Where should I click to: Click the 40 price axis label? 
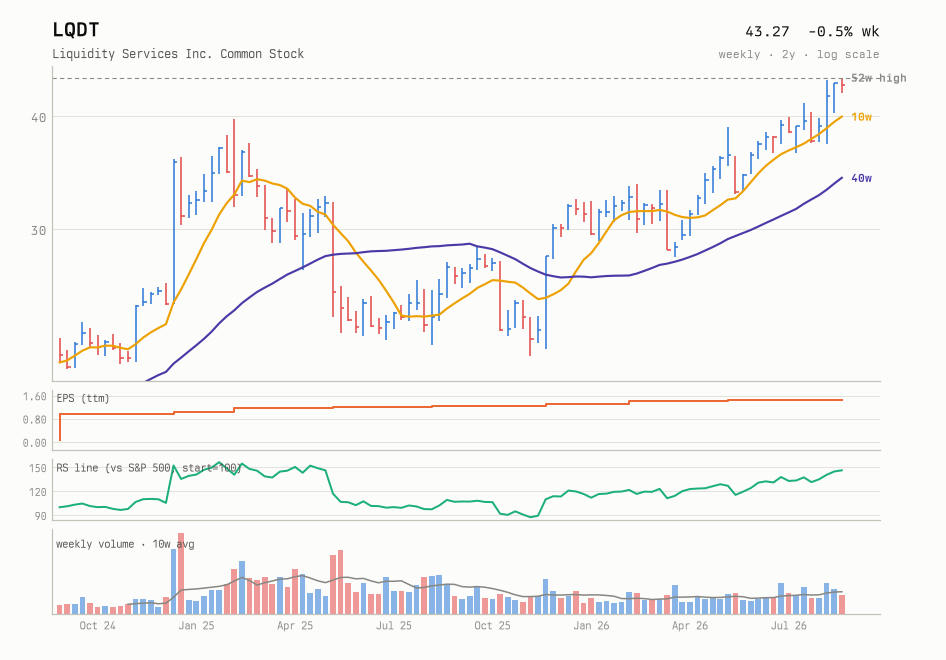tap(39, 117)
